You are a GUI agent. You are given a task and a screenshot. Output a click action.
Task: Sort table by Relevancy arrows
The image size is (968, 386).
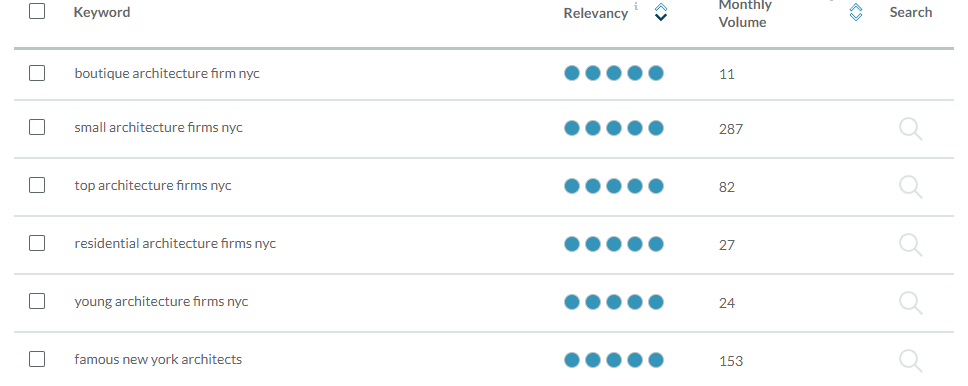click(x=661, y=12)
